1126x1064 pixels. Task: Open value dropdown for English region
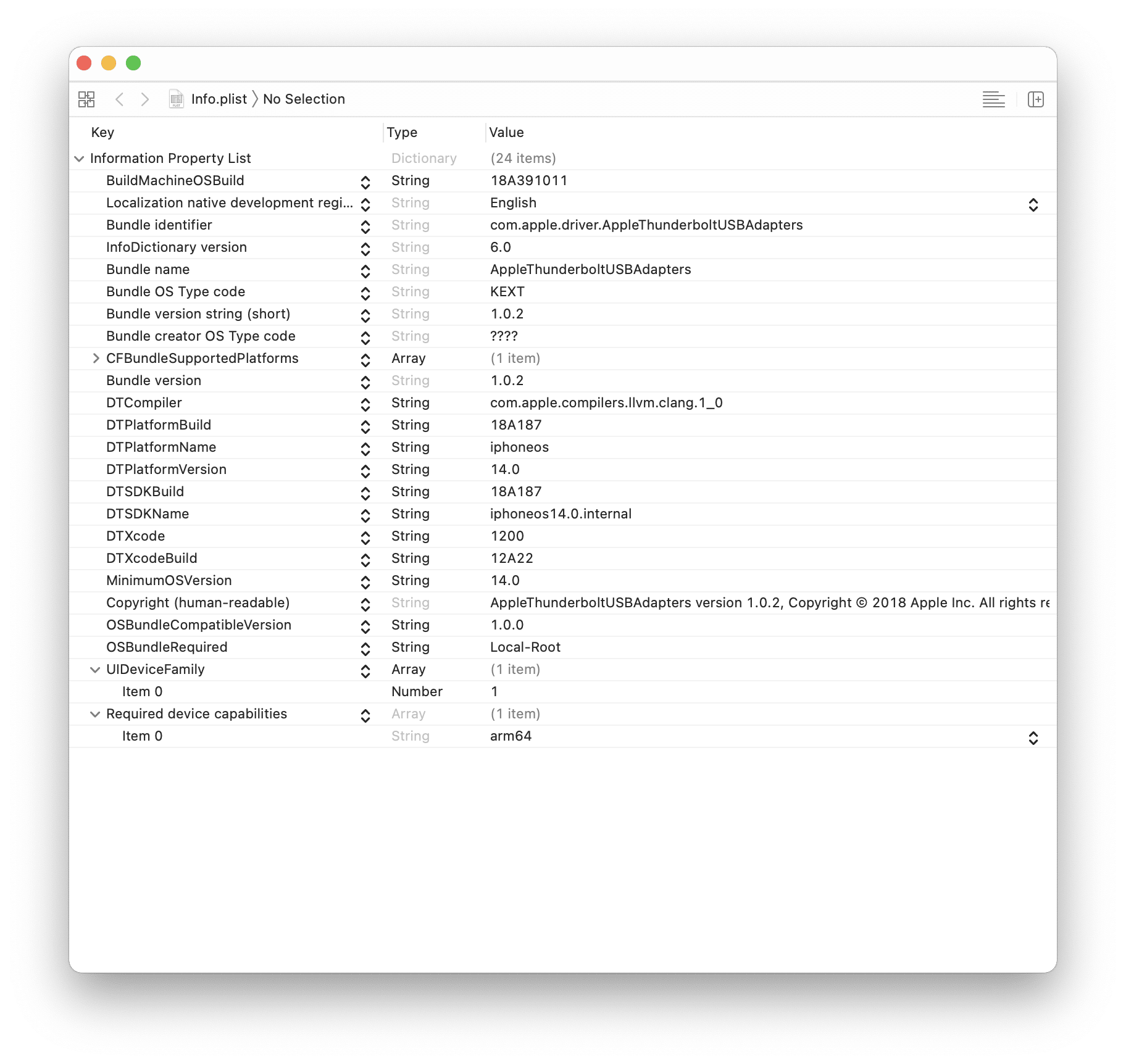tap(1033, 204)
